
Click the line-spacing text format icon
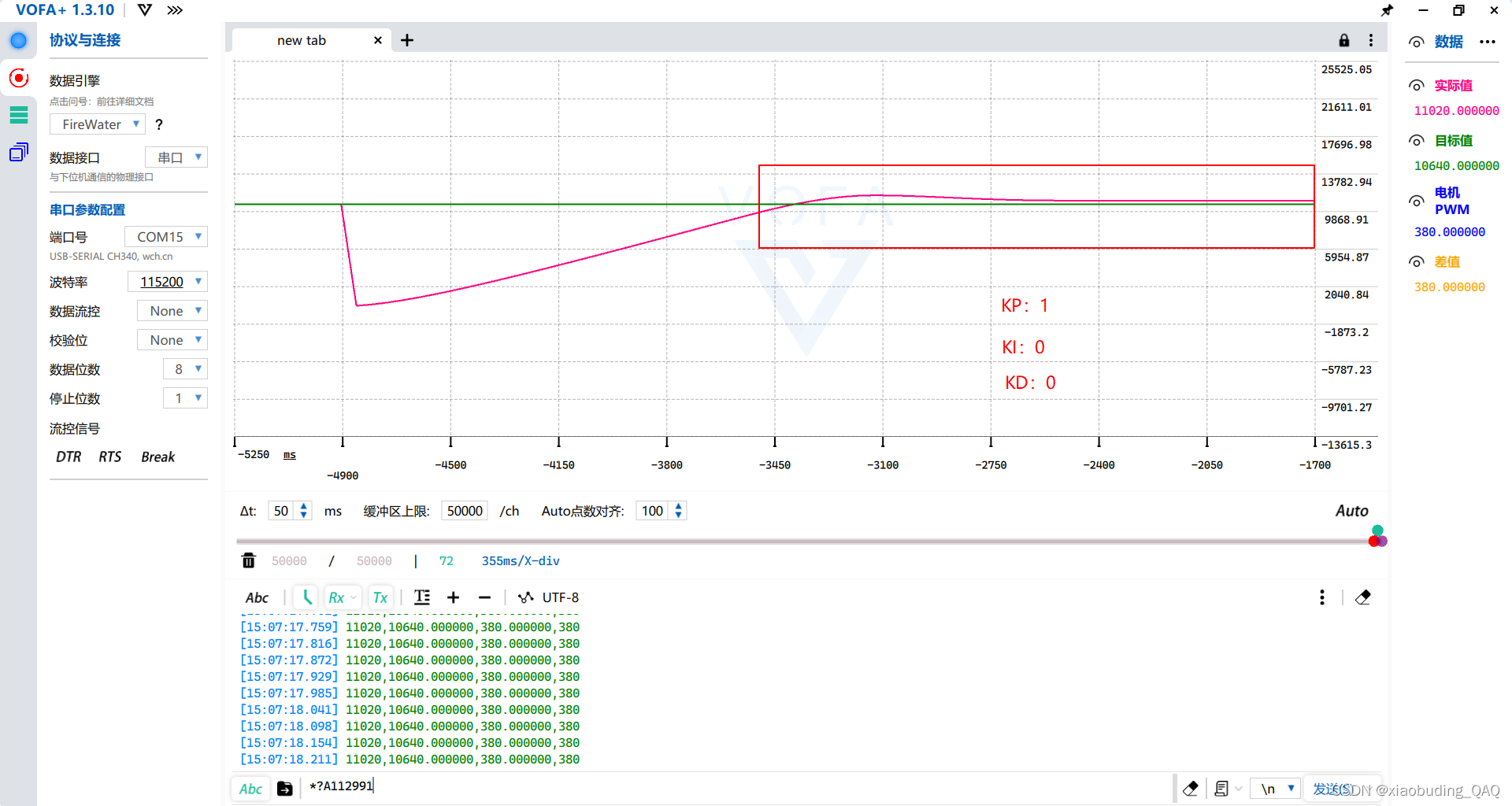coord(422,597)
